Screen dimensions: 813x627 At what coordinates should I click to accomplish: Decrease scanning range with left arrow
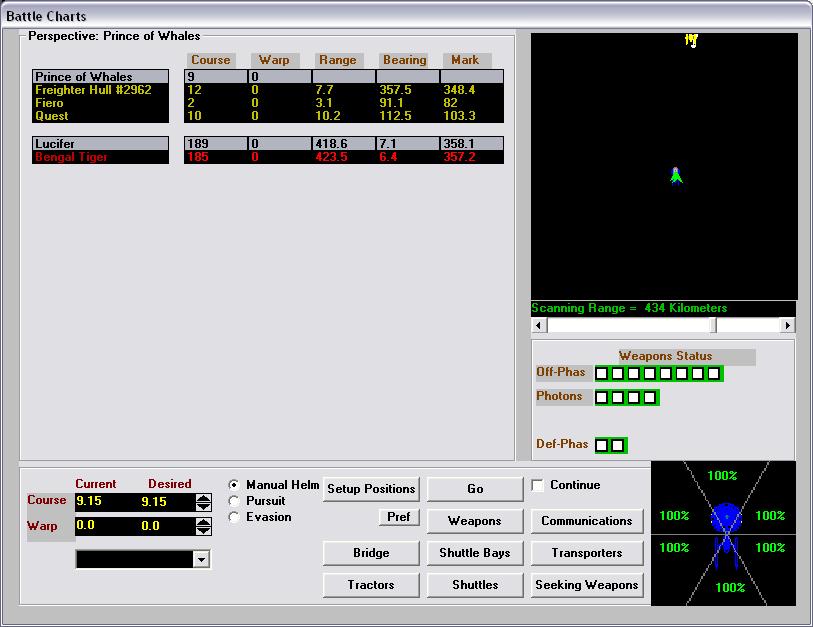(539, 325)
